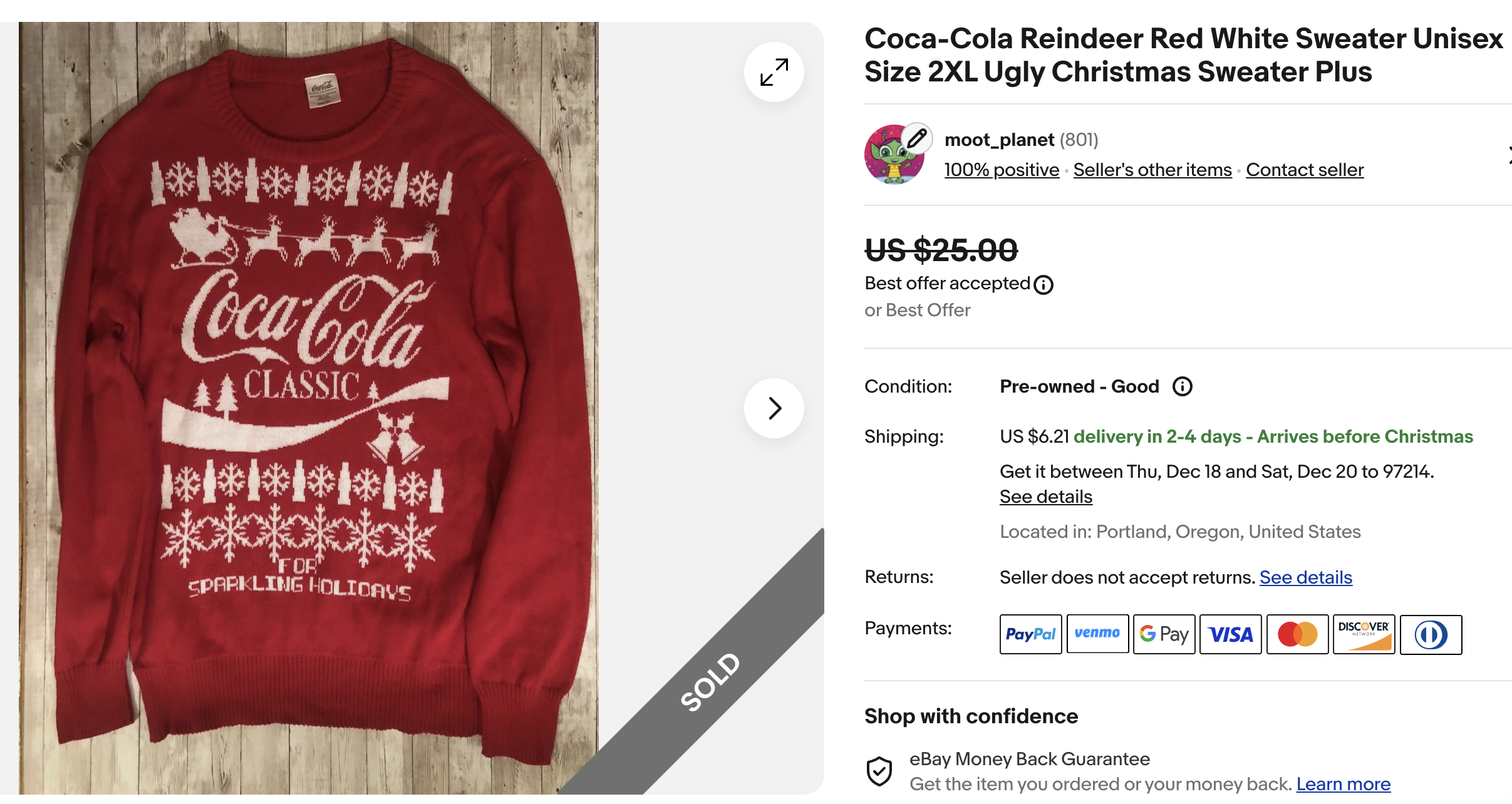1512x804 pixels.
Task: Click the Mastercard payment icon
Action: click(1297, 634)
